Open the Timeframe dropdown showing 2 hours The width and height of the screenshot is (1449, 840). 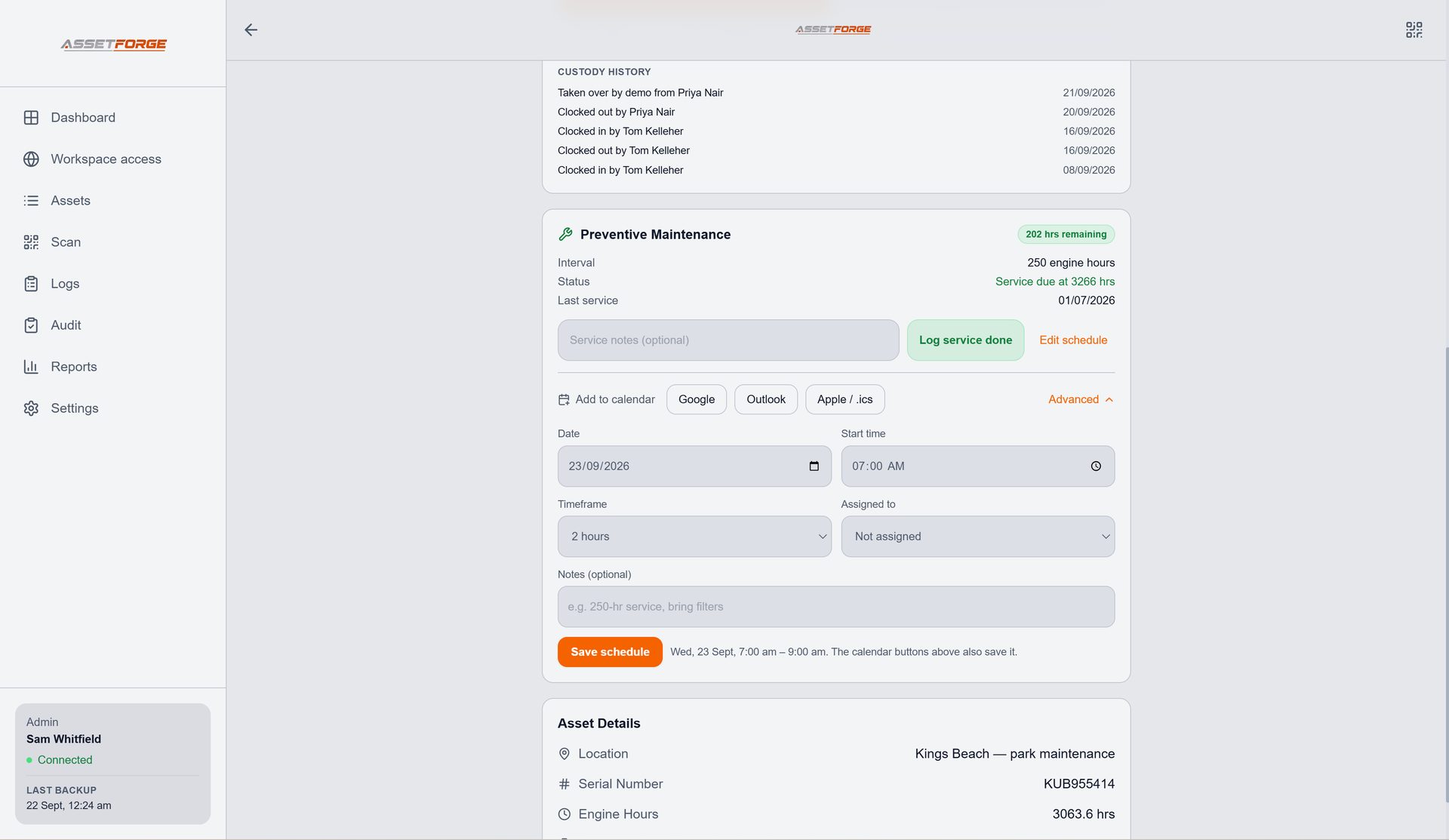(x=694, y=537)
